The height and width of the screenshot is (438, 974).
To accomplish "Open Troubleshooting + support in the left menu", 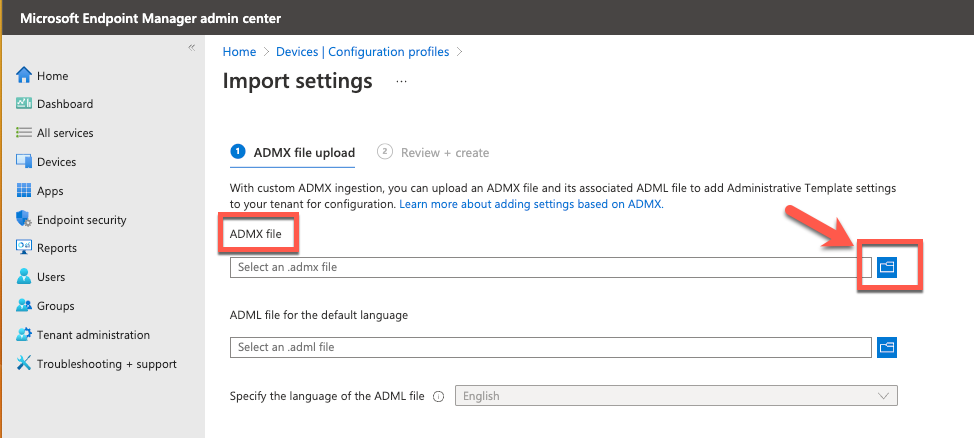I will click(x=107, y=363).
